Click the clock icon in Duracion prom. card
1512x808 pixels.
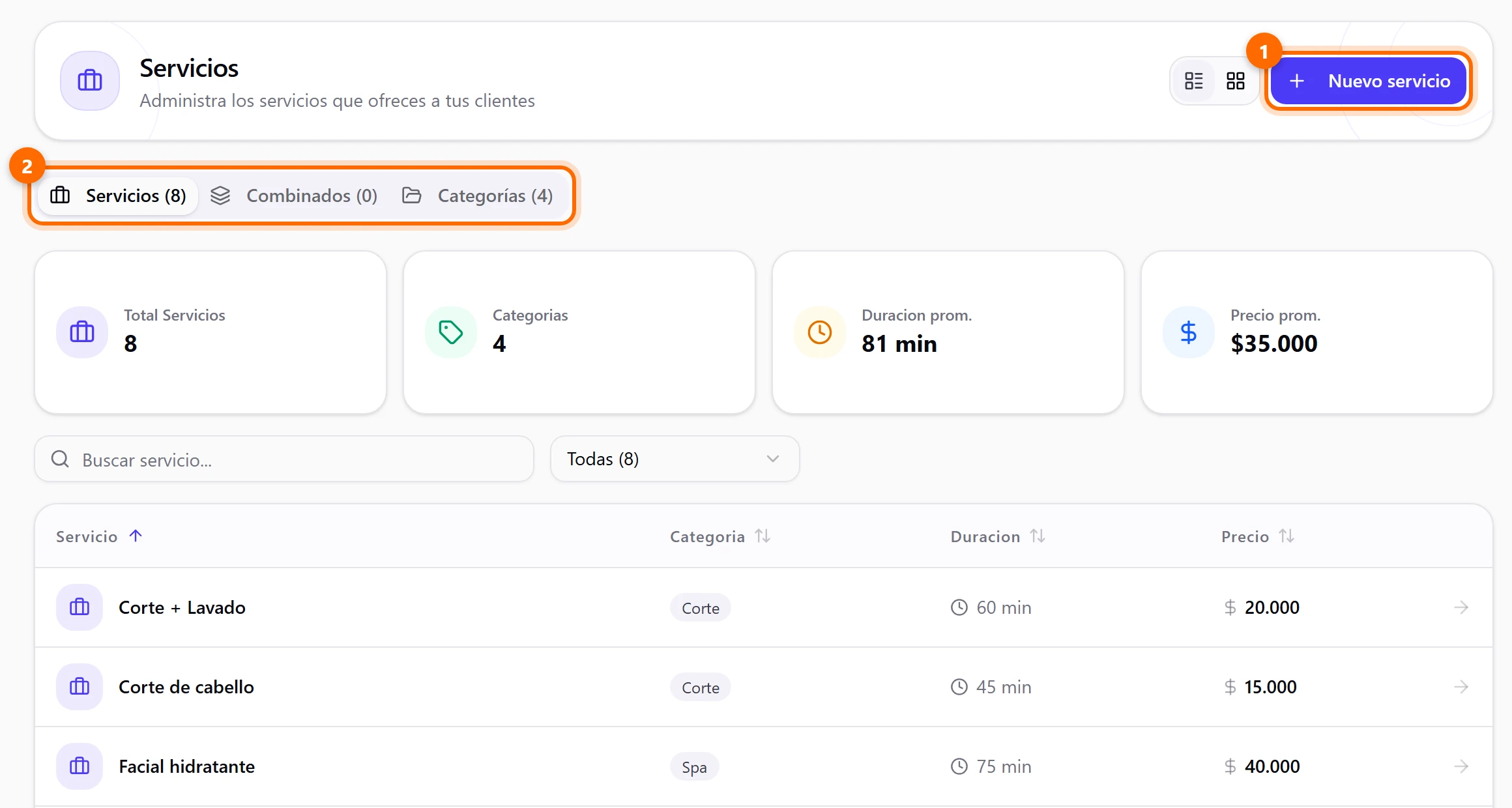coord(820,332)
